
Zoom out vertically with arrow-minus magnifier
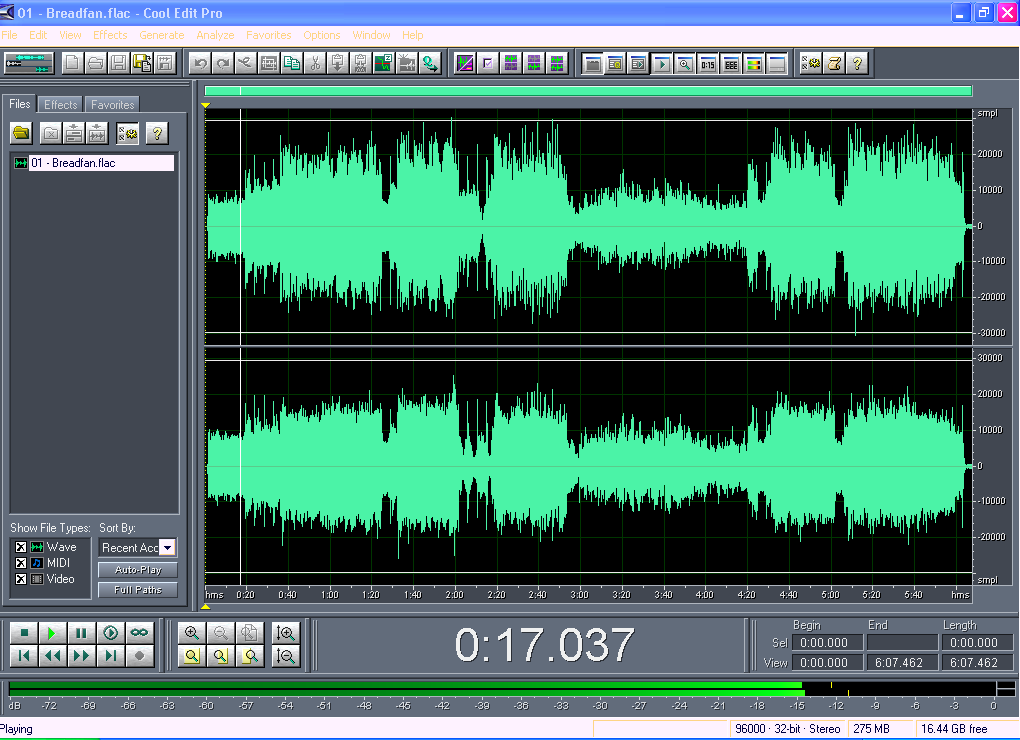pos(286,655)
